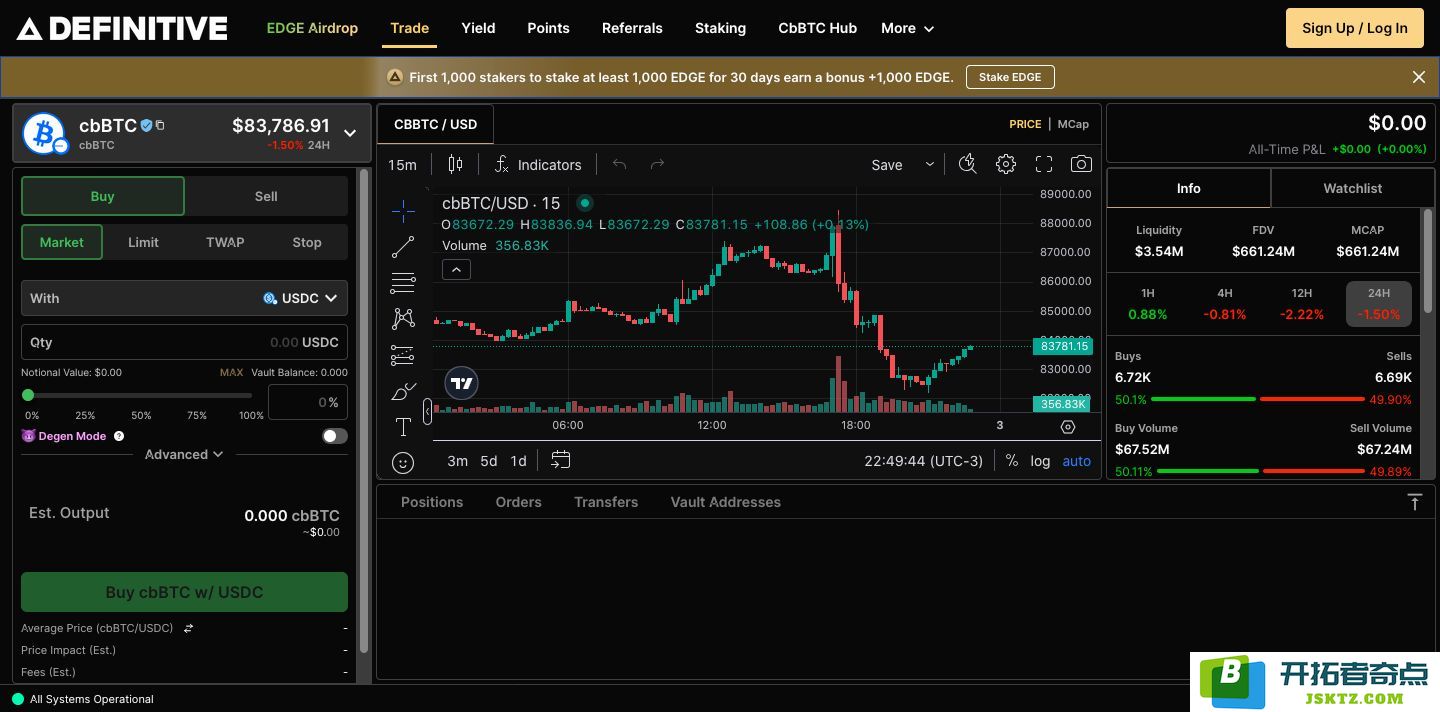
Task: Select the crosshair cursor tool
Action: (403, 210)
